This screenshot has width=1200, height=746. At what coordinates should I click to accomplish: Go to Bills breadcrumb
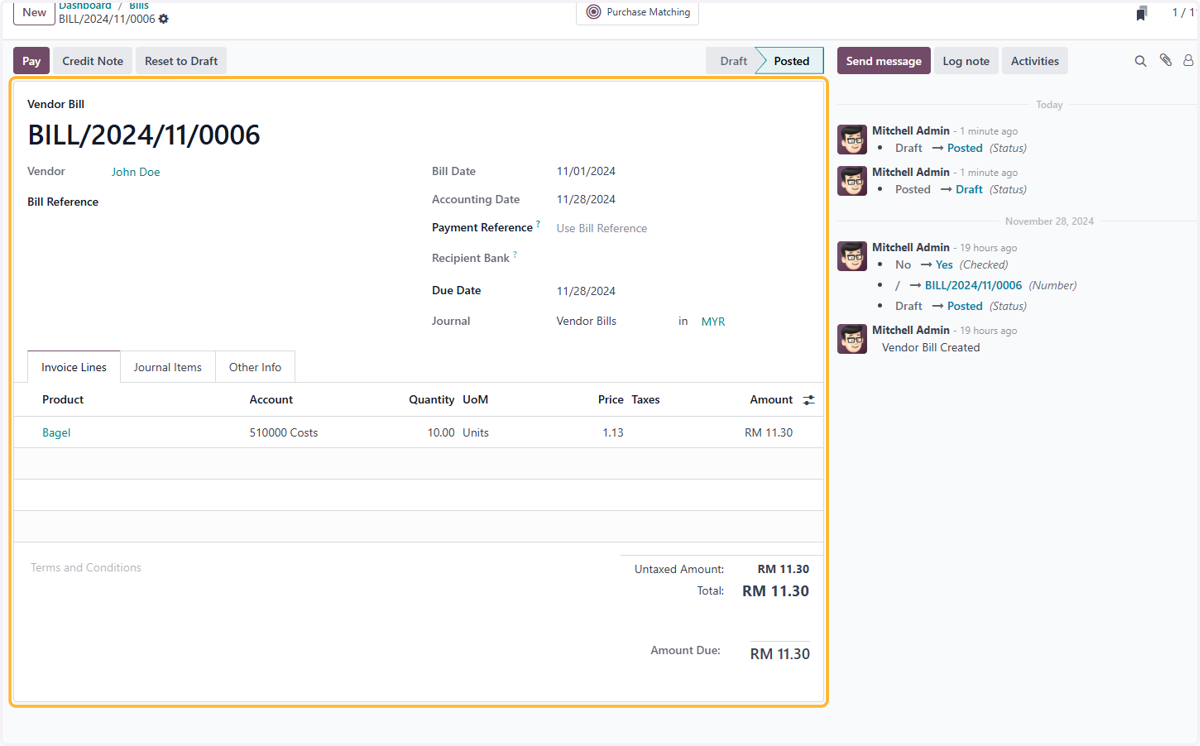(x=139, y=6)
